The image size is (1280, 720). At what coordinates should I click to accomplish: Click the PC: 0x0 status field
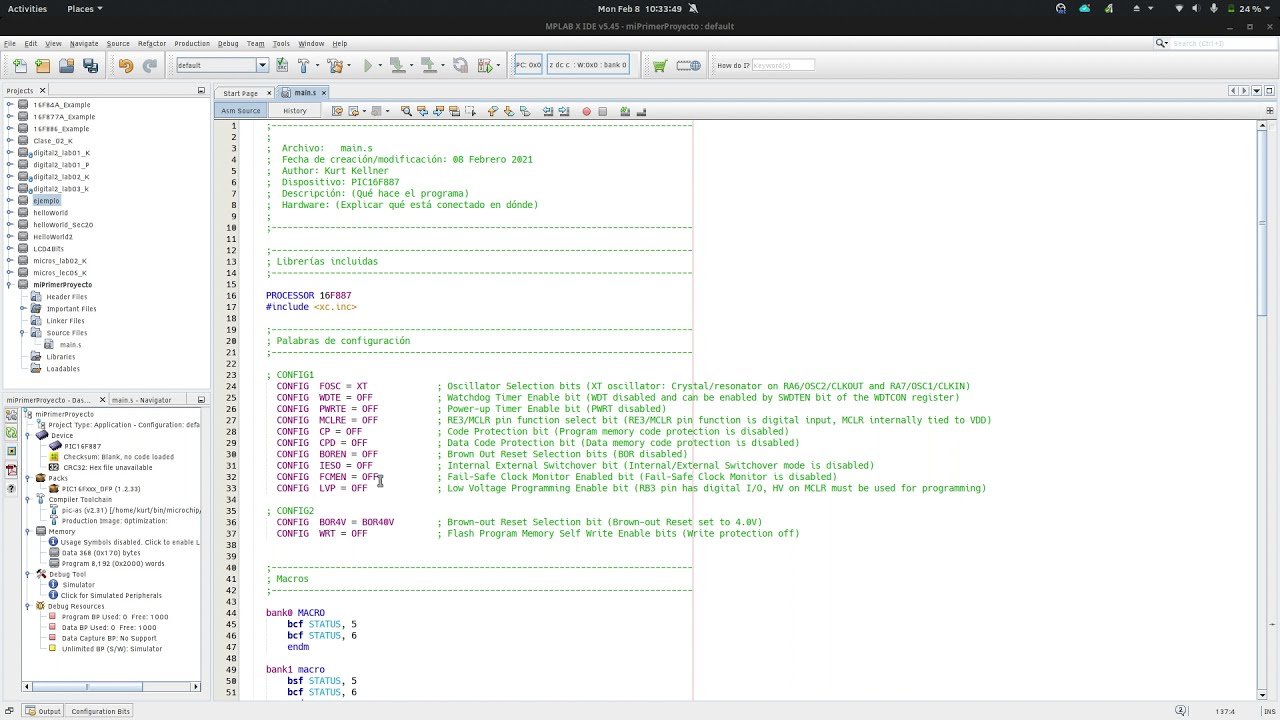click(x=528, y=65)
